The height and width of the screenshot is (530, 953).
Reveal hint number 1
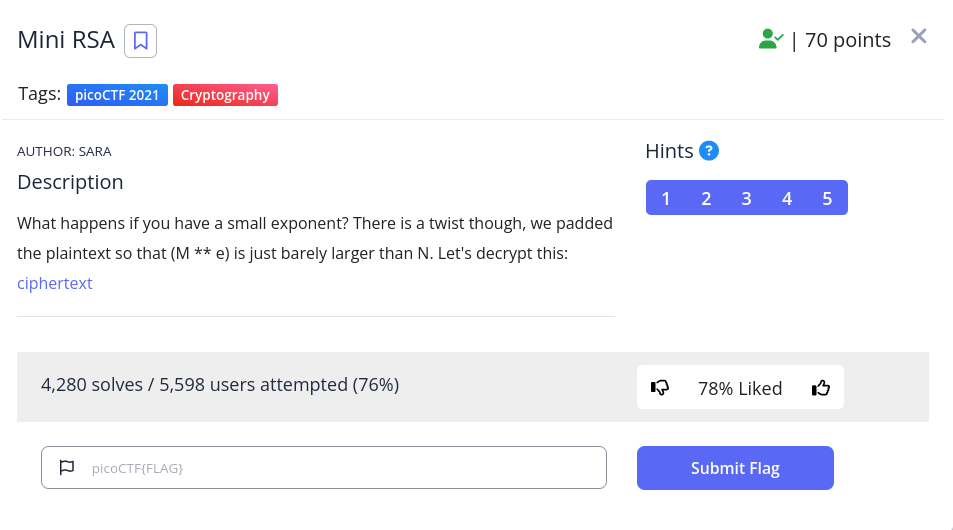(666, 198)
